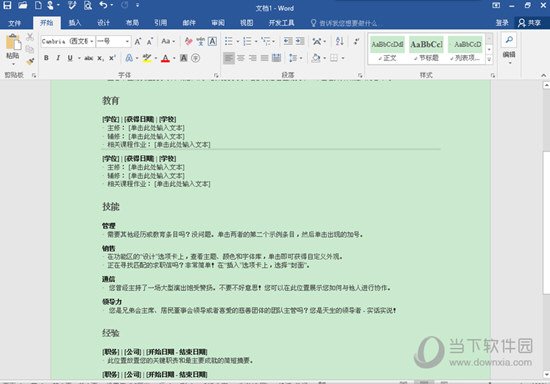Click the Character Border icon
Screen dimensions: 550x384
pos(213,41)
